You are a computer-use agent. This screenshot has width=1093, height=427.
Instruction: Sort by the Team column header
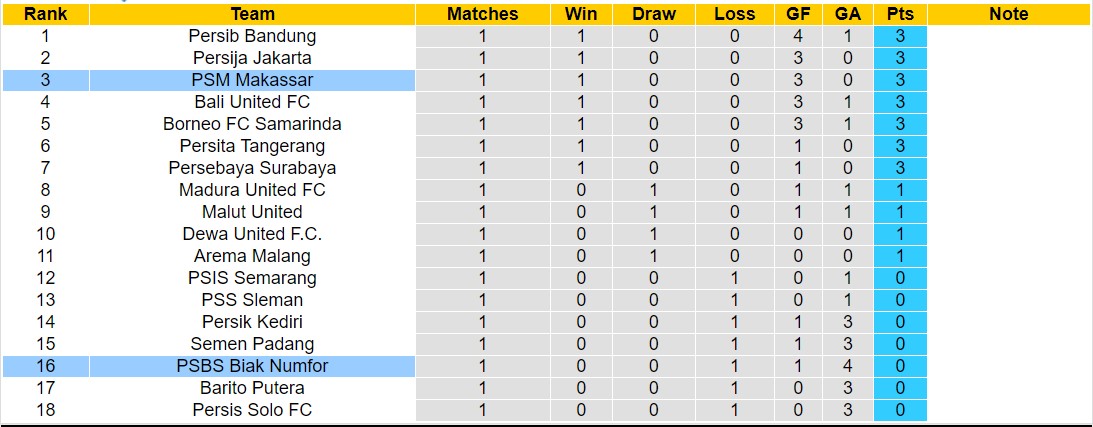tap(252, 14)
